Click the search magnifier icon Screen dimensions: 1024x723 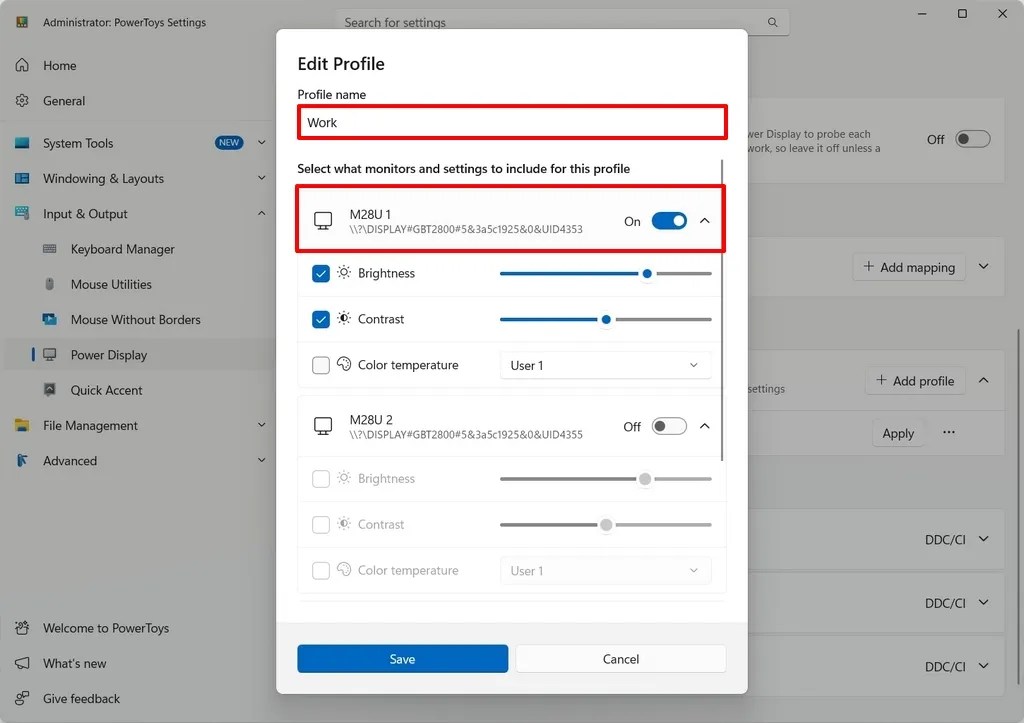coord(773,22)
